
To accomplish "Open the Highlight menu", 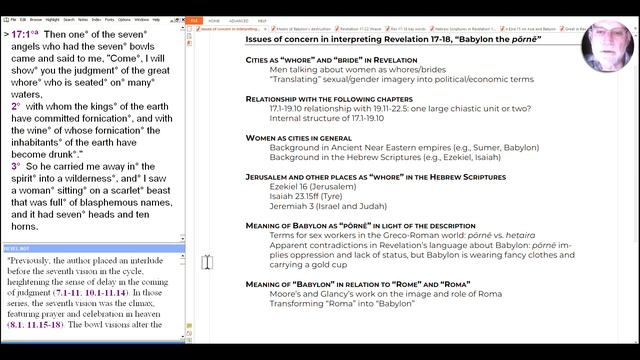I will tap(52, 20).
